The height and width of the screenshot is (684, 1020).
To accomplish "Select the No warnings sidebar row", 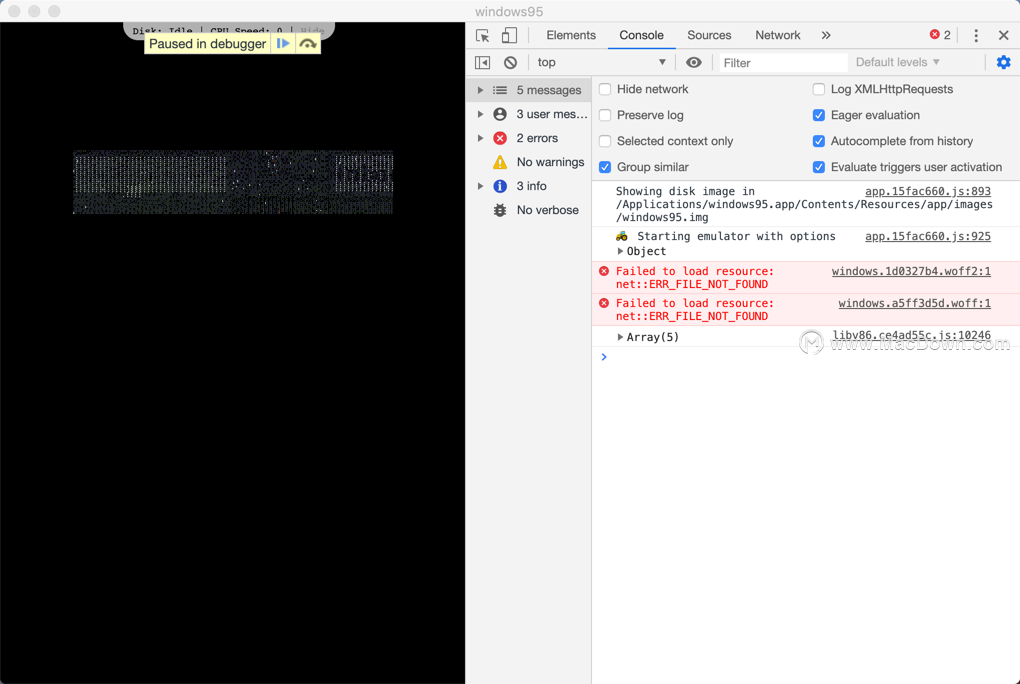I will (x=529, y=162).
